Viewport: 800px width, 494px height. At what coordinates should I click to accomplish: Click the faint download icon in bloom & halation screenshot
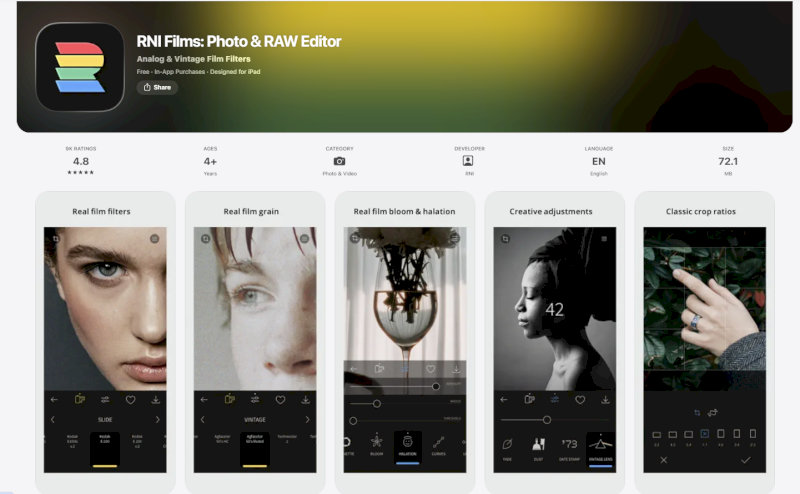point(456,368)
